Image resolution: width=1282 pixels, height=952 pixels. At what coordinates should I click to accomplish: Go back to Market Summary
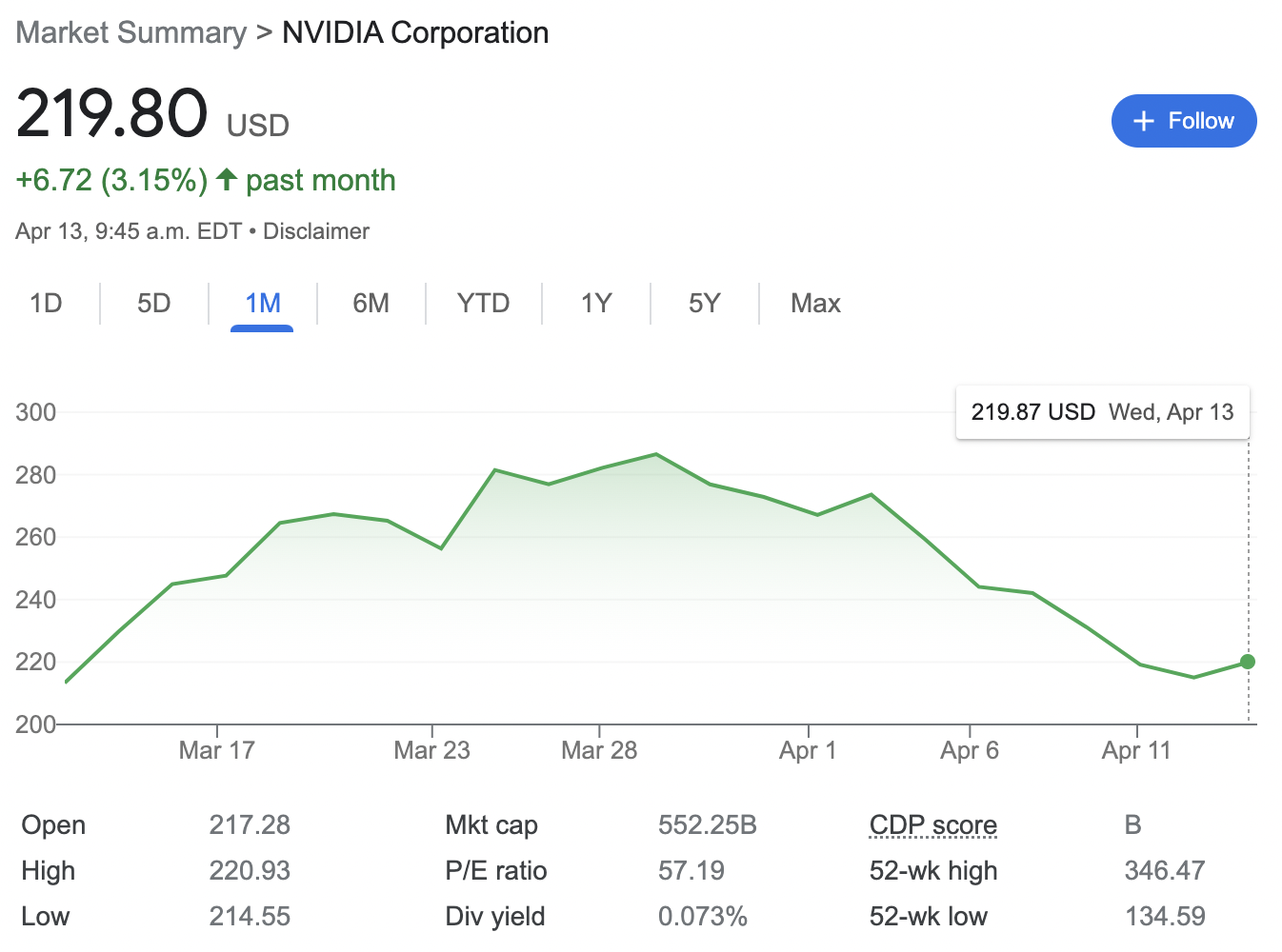[130, 31]
